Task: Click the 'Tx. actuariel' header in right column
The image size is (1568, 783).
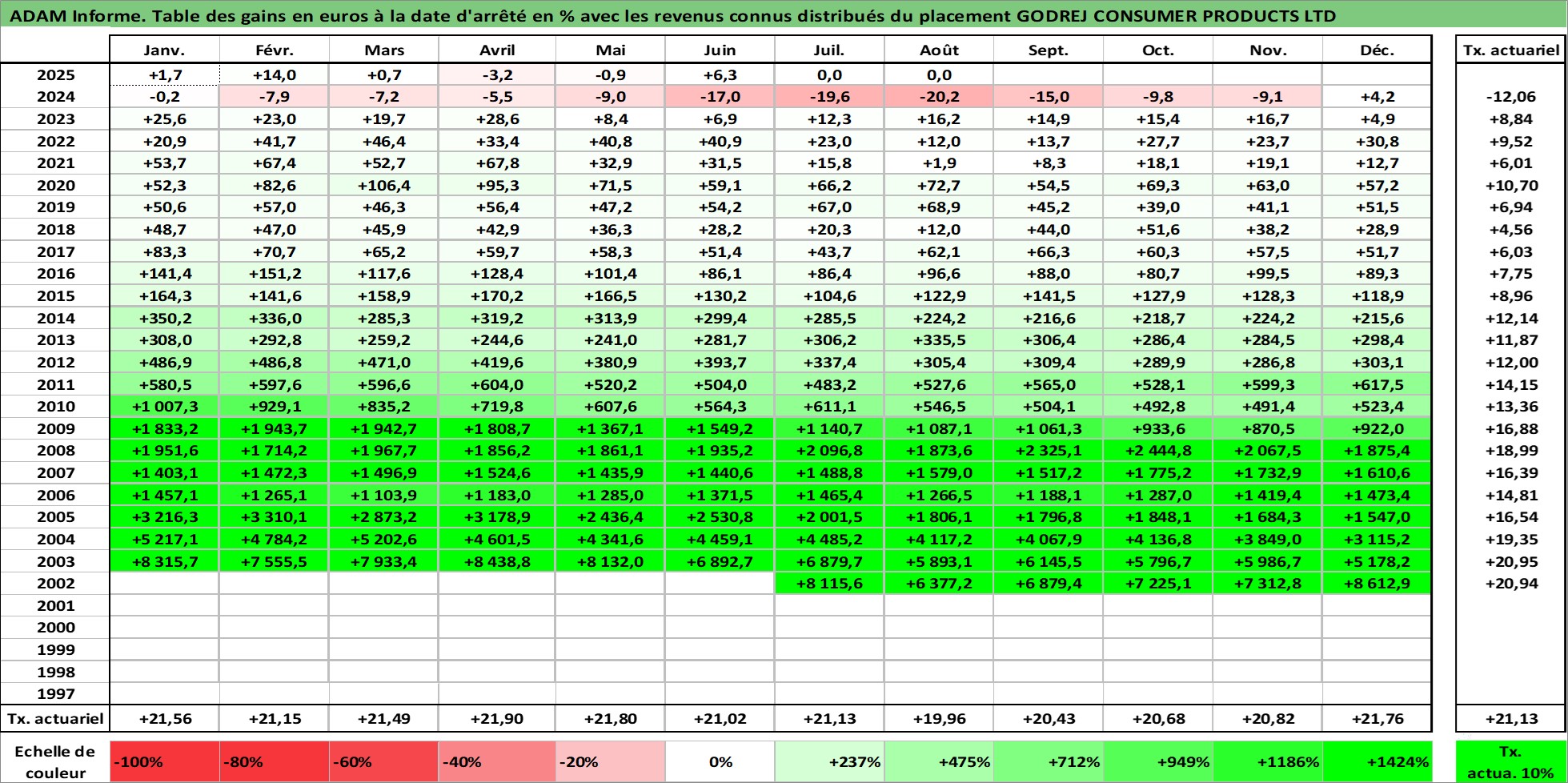Action: pyautogui.click(x=1510, y=50)
